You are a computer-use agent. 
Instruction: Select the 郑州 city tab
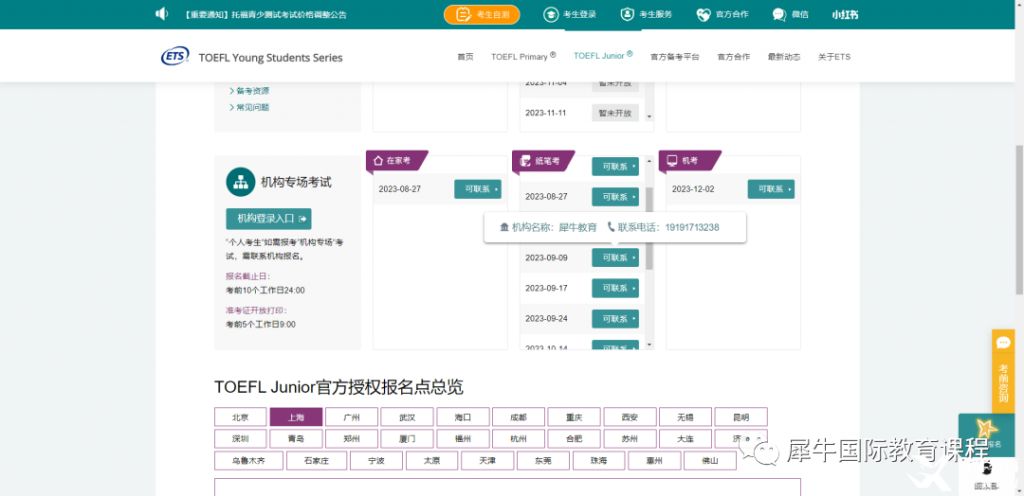tap(351, 439)
